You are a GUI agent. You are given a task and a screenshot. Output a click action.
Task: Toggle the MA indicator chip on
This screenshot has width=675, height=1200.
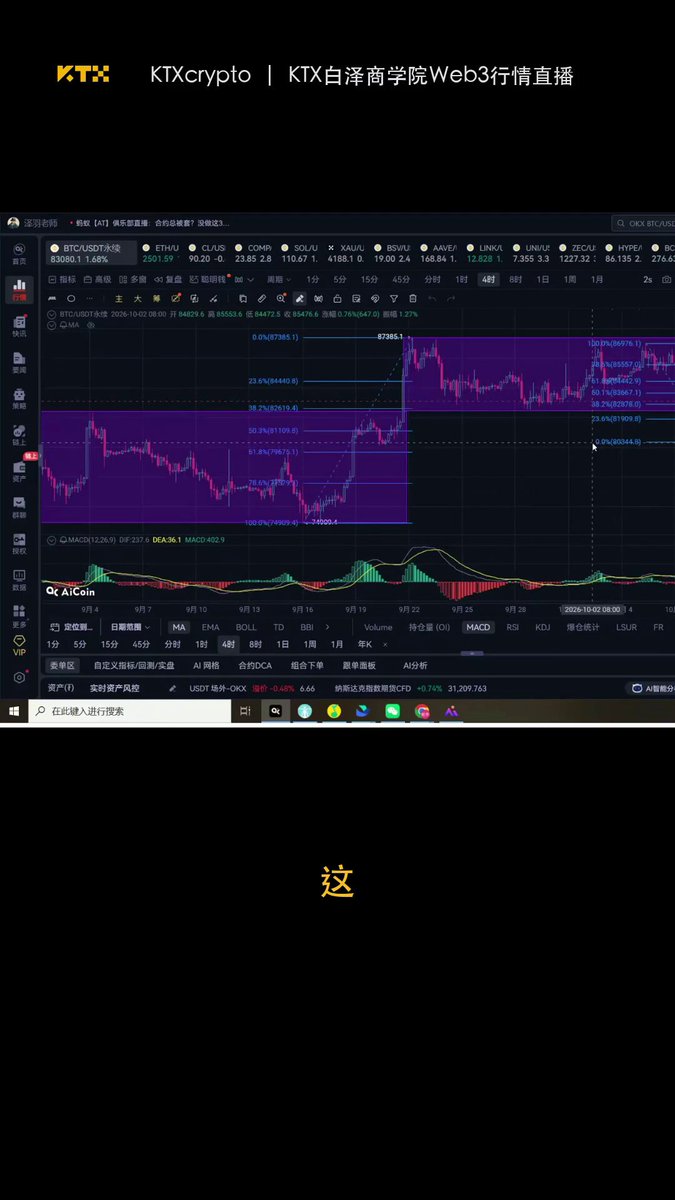click(179, 627)
